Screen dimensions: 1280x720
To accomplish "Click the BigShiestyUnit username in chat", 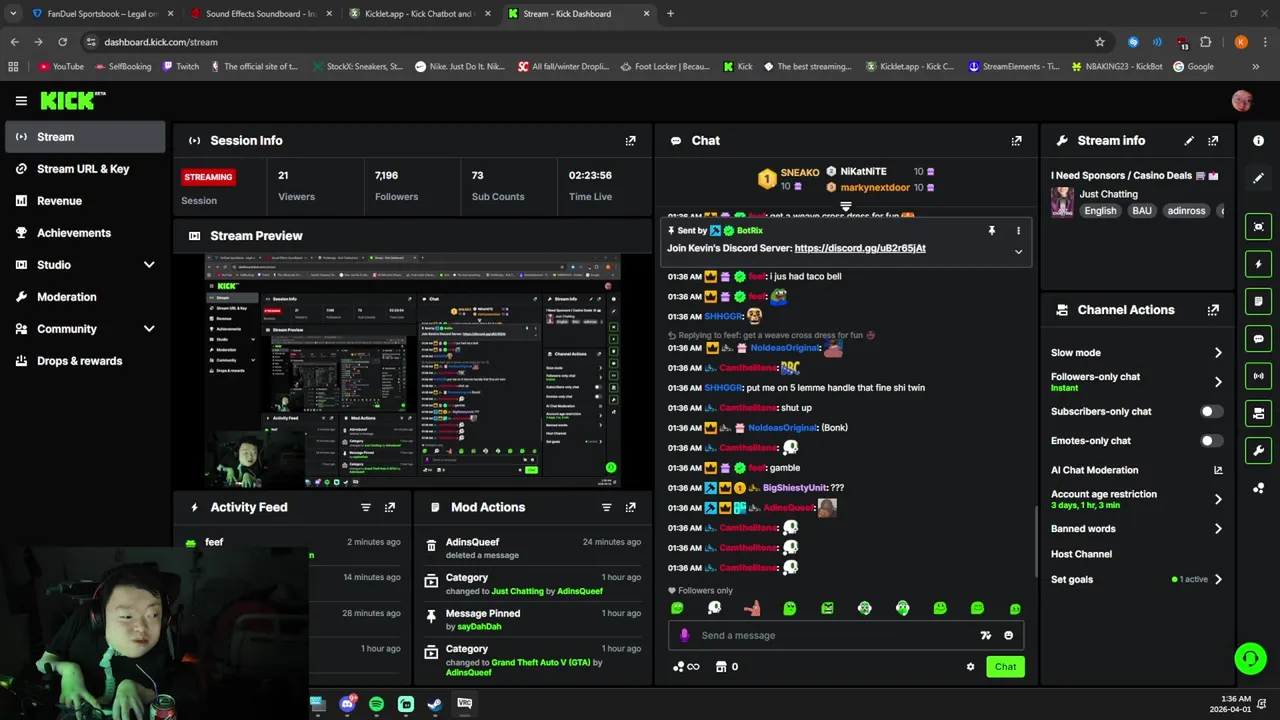I will [x=794, y=488].
